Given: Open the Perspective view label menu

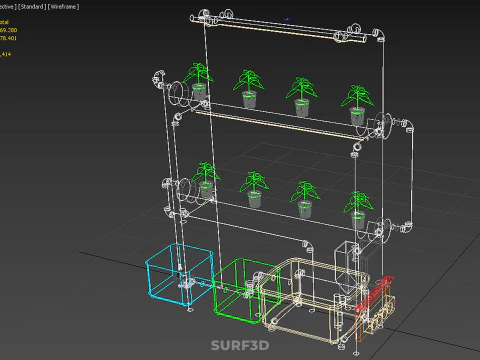Looking at the screenshot, I should [8, 7].
